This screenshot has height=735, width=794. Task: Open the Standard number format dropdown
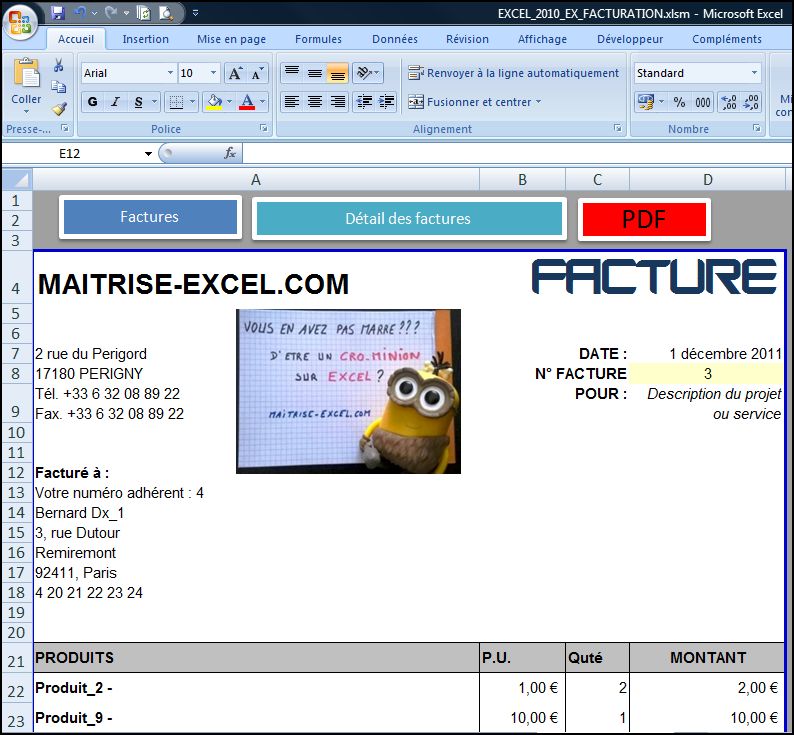755,73
